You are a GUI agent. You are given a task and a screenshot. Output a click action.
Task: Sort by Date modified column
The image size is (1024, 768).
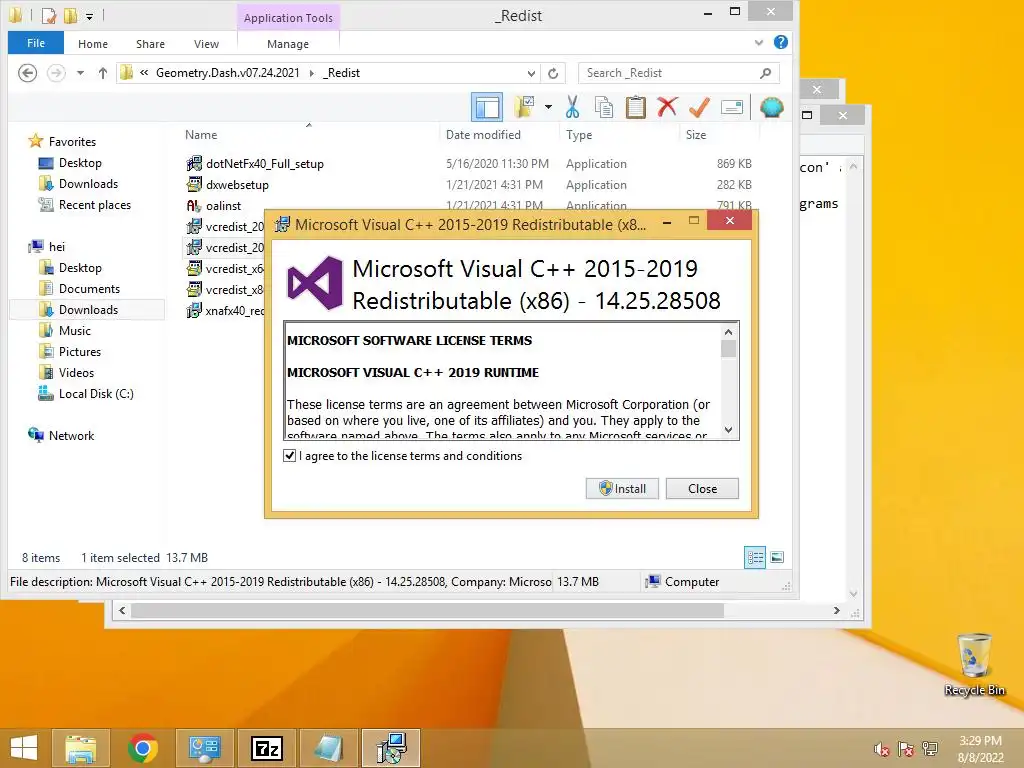(483, 135)
